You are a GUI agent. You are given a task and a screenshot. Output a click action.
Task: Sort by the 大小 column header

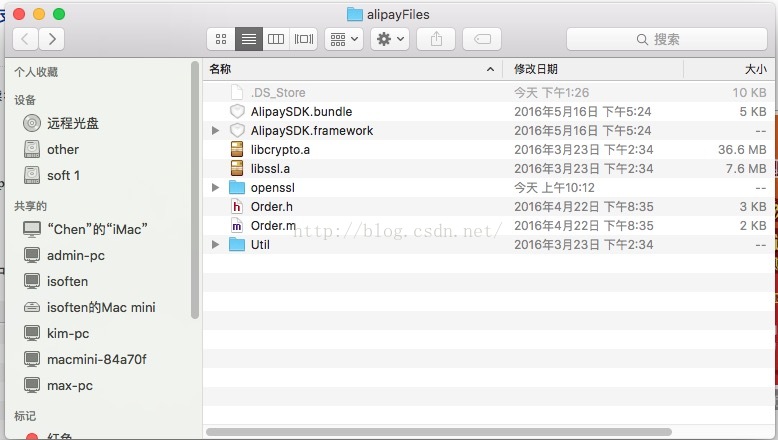756,69
